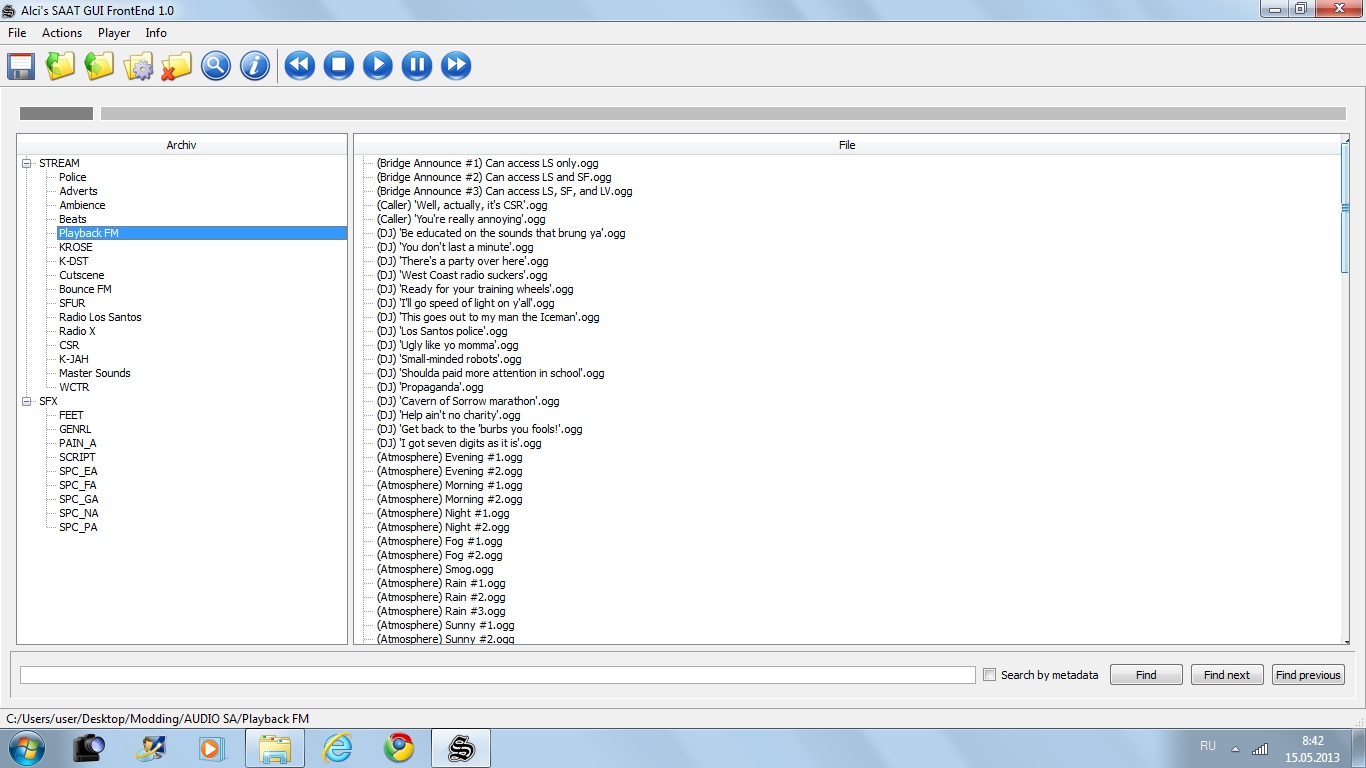
Task: Select Radio Los Santos in archive tree
Action: tap(100, 317)
